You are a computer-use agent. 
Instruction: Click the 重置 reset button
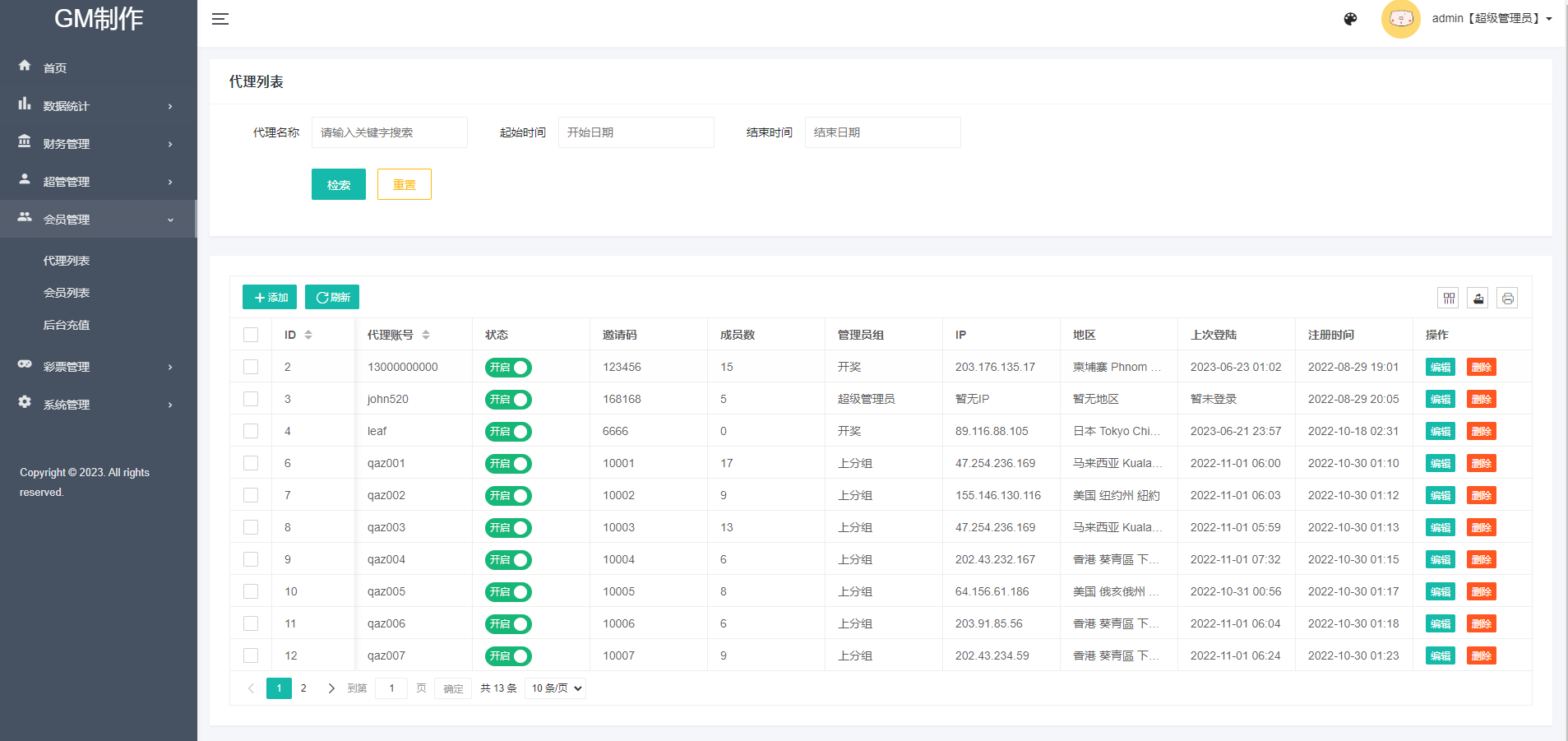click(x=404, y=185)
